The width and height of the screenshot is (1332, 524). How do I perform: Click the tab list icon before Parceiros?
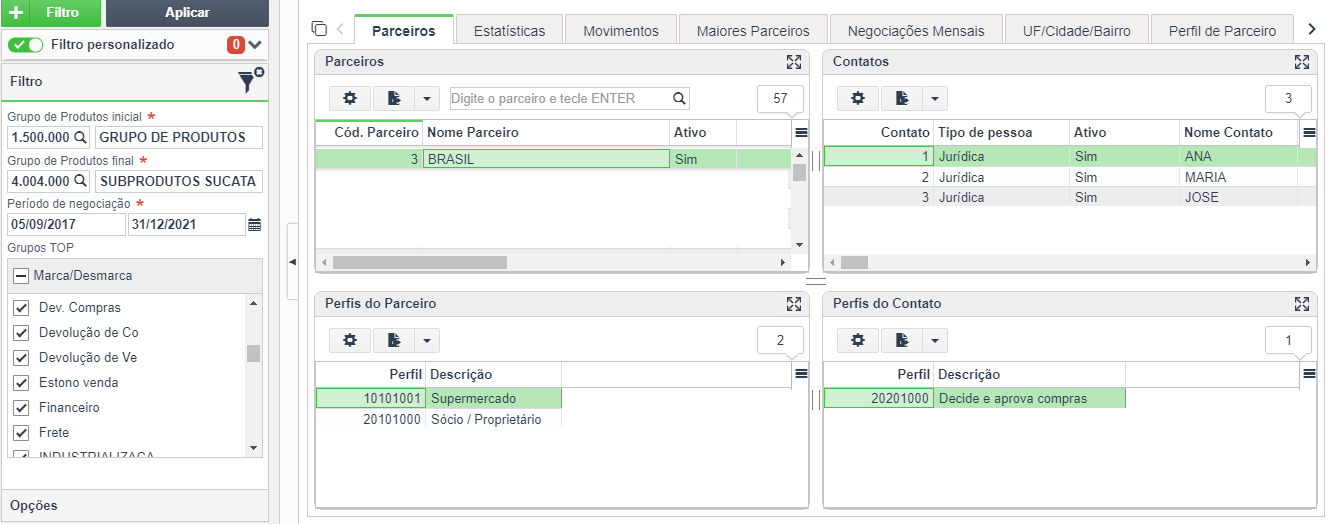click(x=319, y=29)
